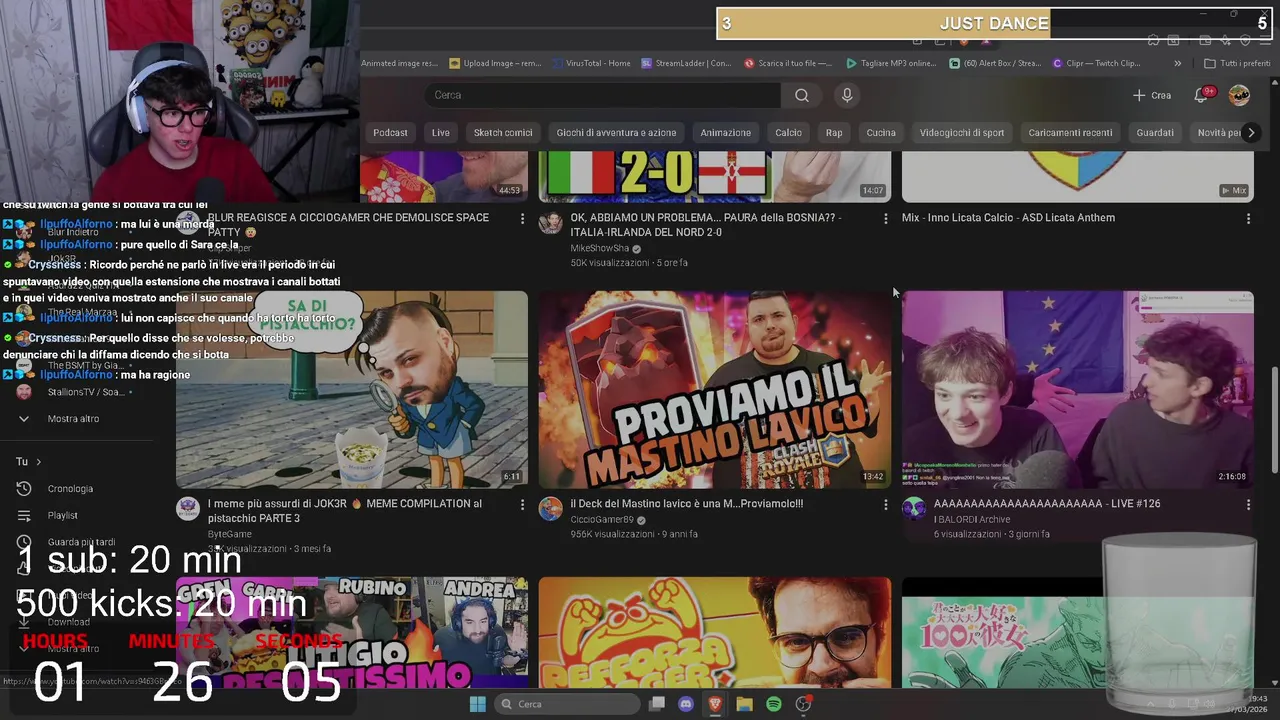The width and height of the screenshot is (1280, 720).
Task: Open Discord from taskbar
Action: (686, 704)
